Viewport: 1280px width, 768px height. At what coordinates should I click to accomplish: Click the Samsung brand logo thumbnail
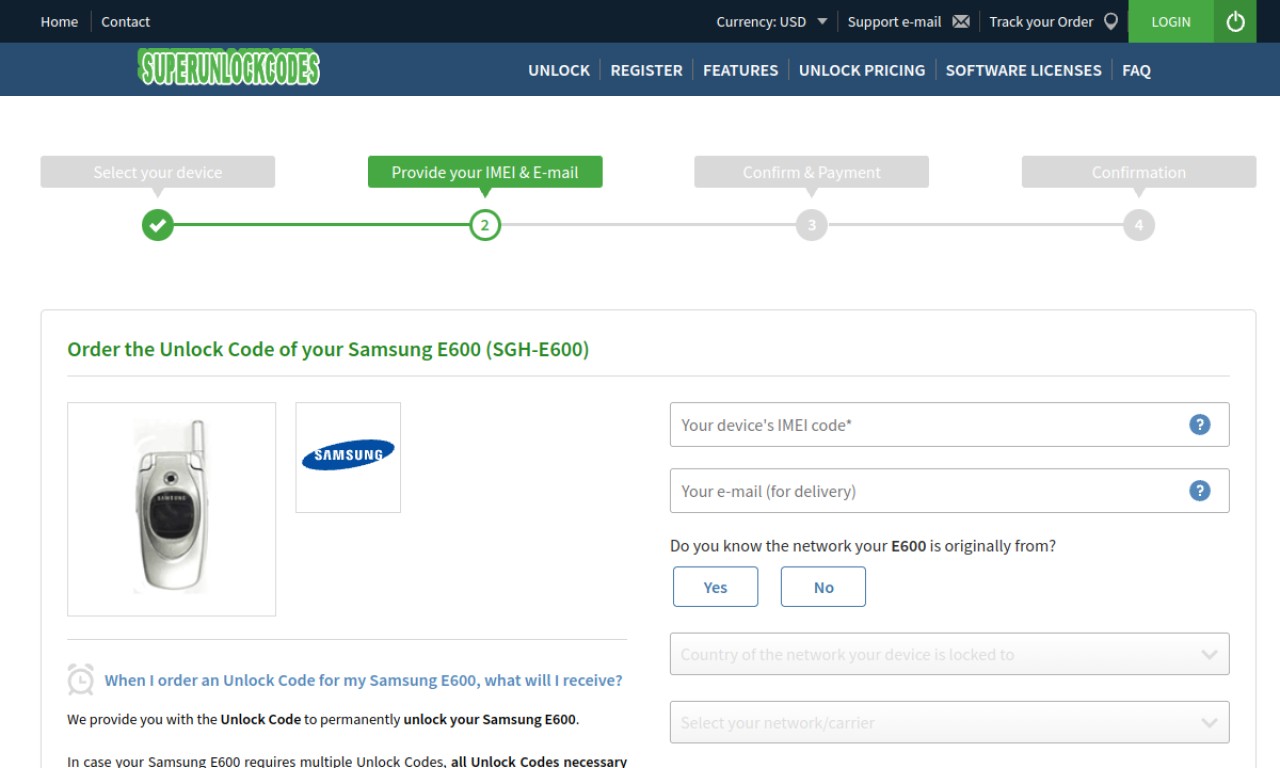(x=348, y=457)
